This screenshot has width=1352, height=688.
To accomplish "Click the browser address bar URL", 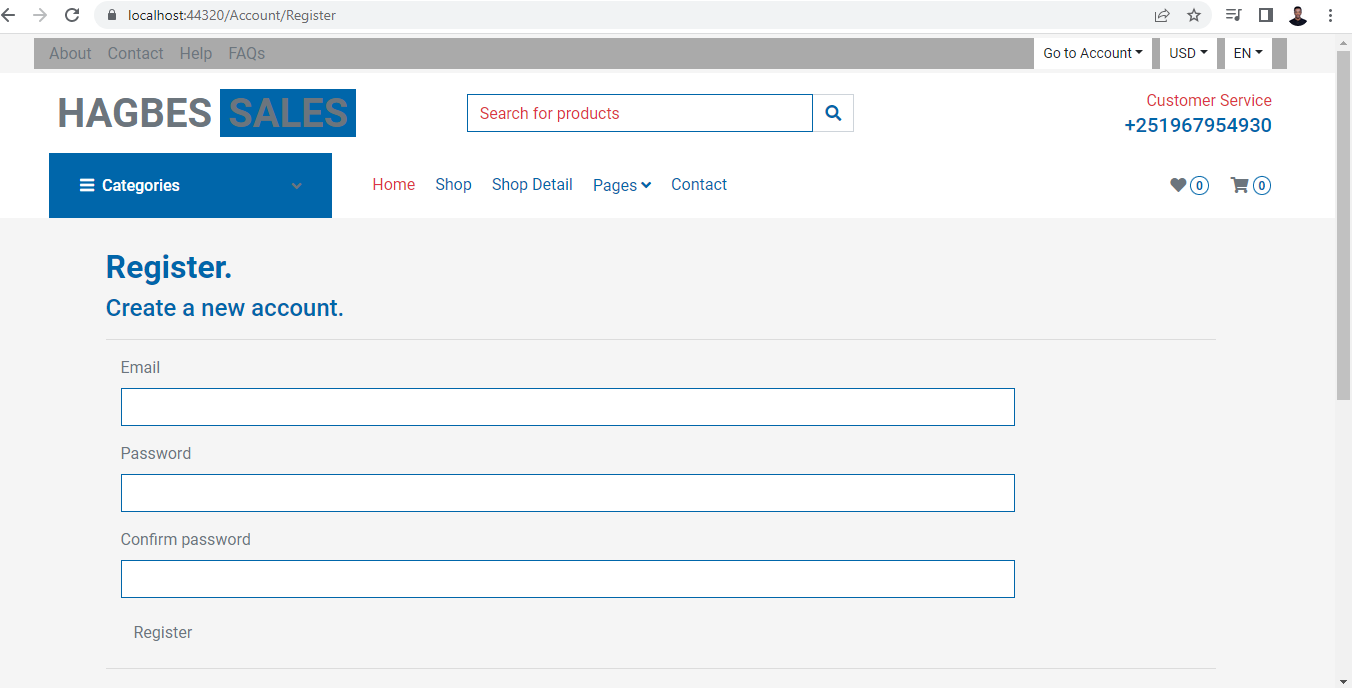I will [x=232, y=15].
